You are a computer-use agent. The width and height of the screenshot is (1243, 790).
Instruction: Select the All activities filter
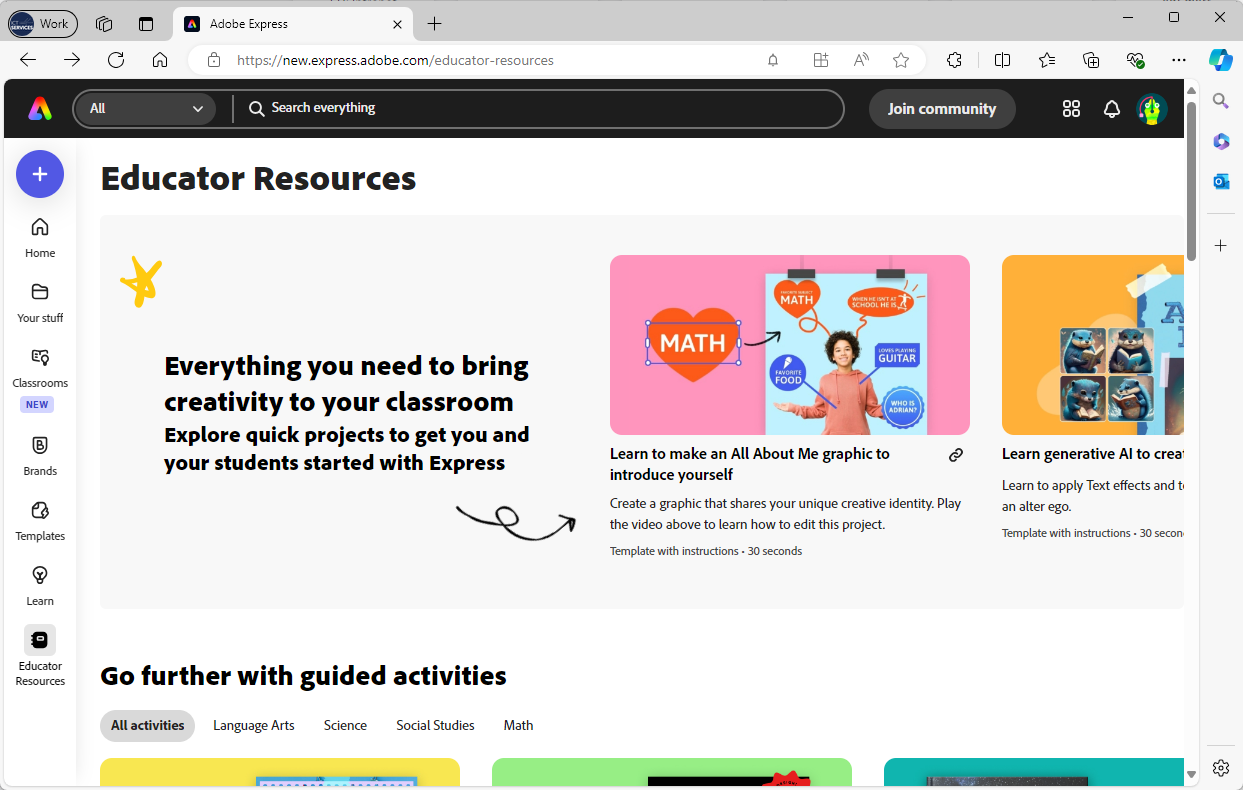click(x=147, y=726)
